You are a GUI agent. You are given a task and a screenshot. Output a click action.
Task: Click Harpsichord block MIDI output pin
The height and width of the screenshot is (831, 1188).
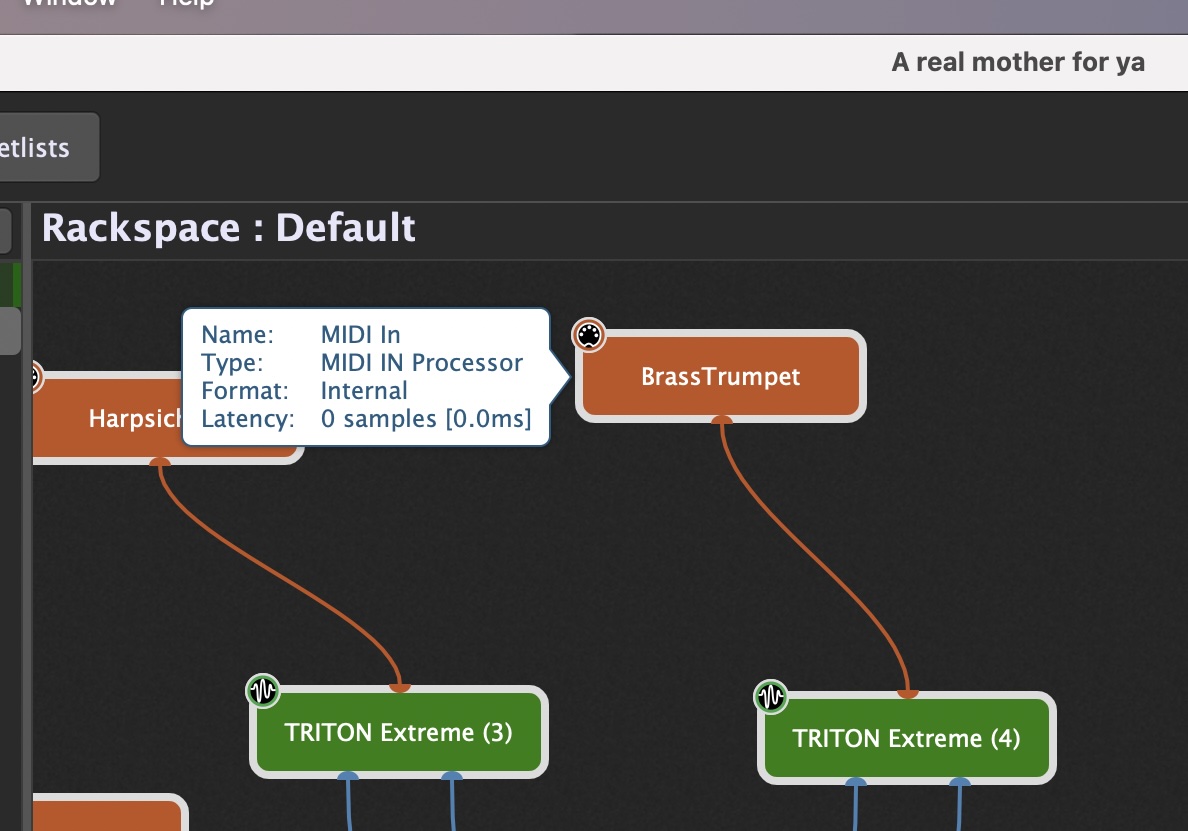pyautogui.click(x=160, y=461)
